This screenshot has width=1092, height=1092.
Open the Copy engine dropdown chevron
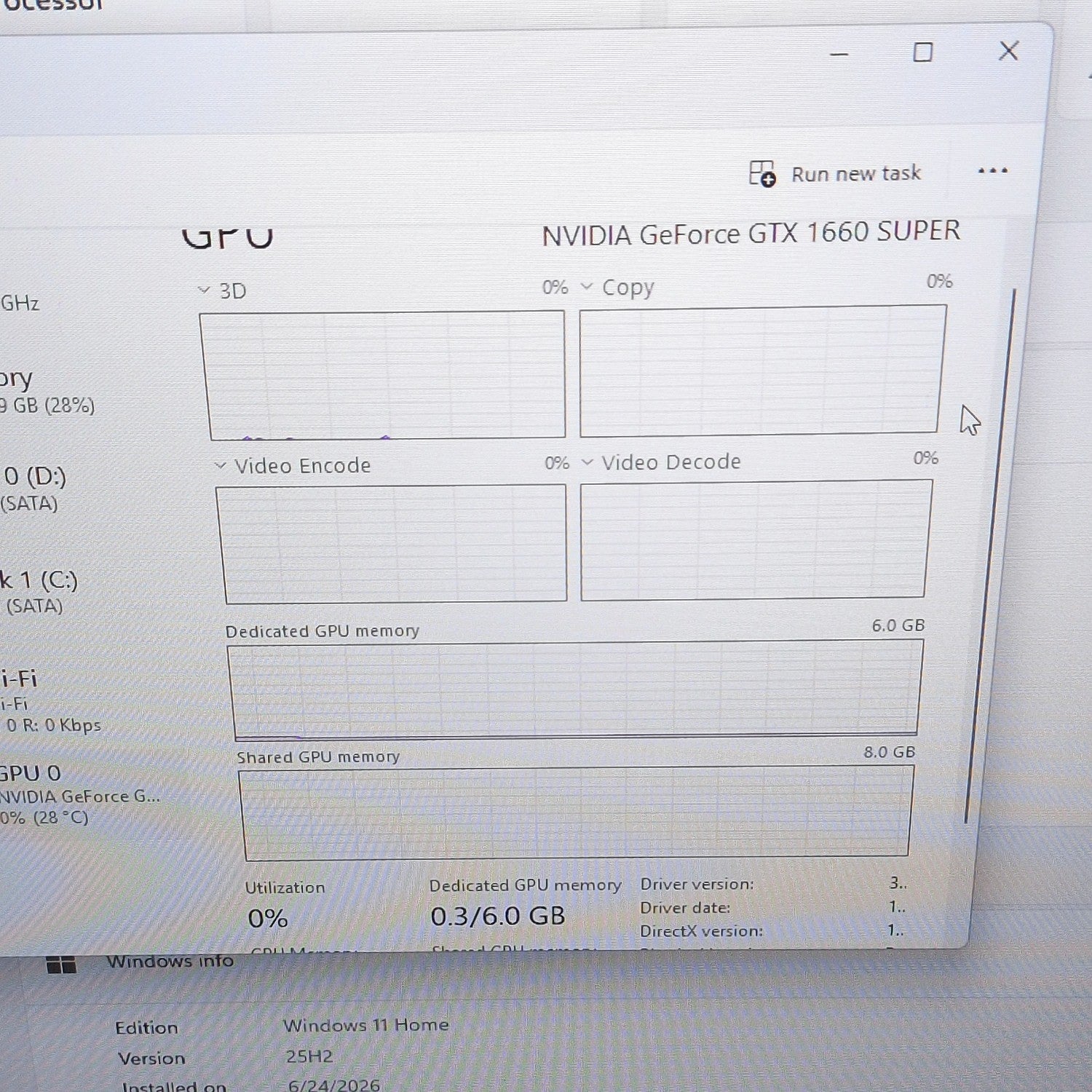(x=586, y=287)
